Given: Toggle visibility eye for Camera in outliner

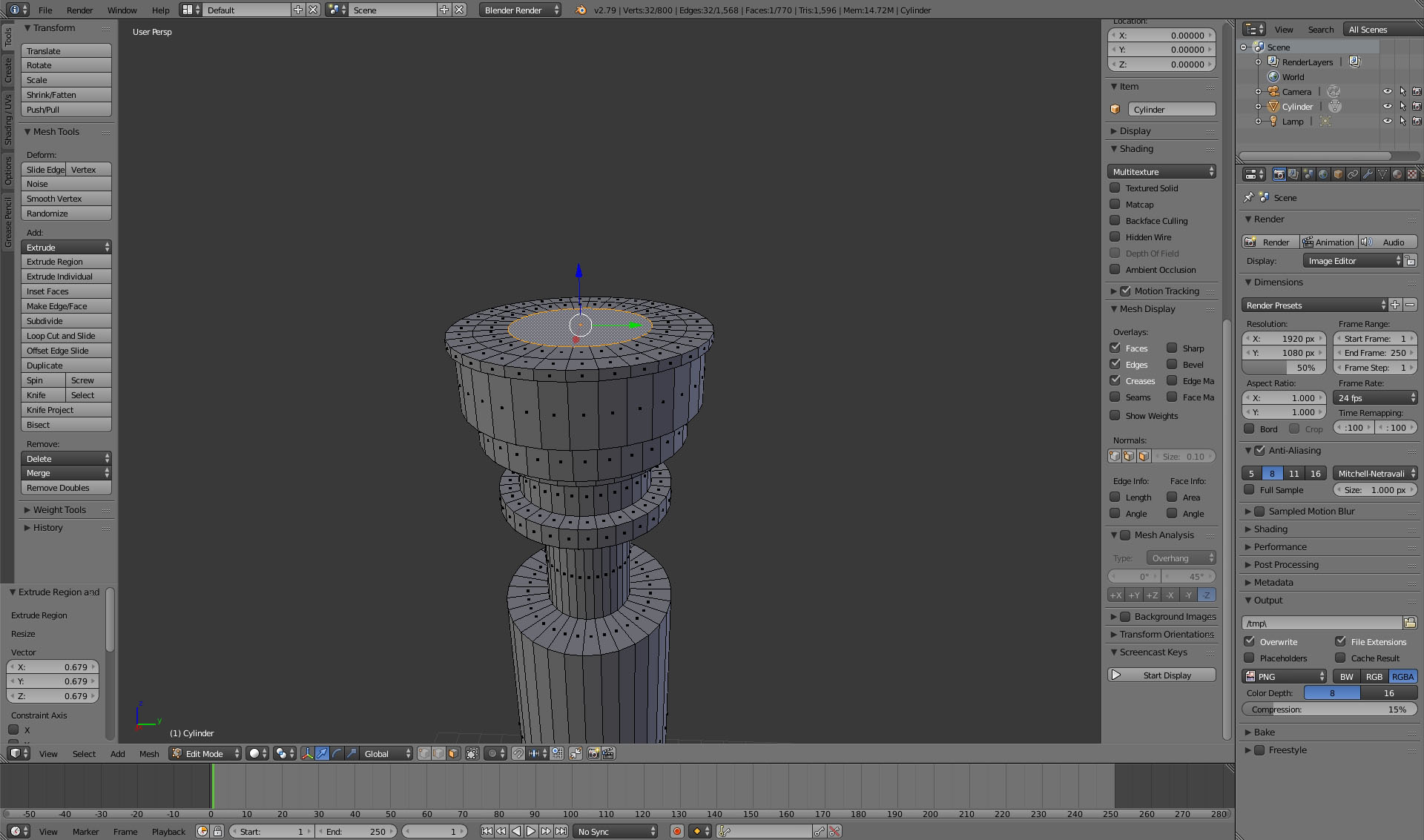Looking at the screenshot, I should point(1387,91).
